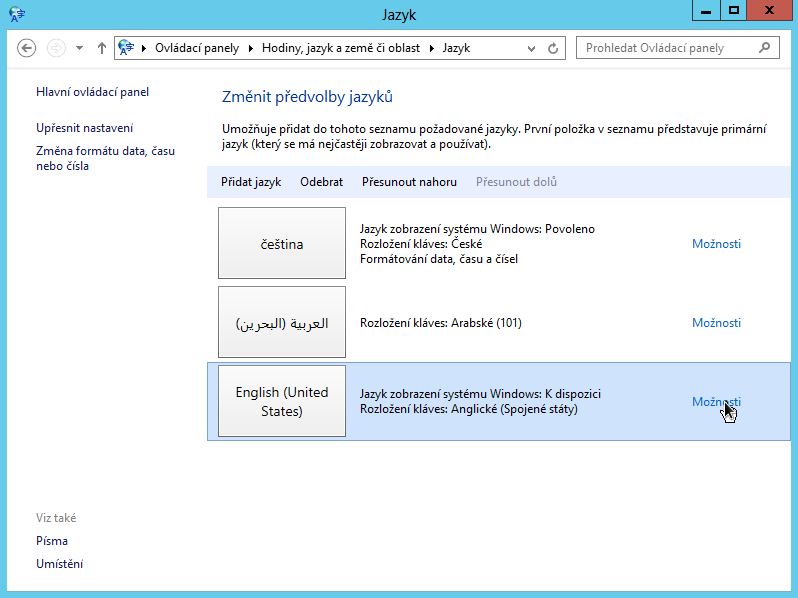Image resolution: width=798 pixels, height=598 pixels.
Task: Open the Písma link under Viz také
Action: coord(52,541)
